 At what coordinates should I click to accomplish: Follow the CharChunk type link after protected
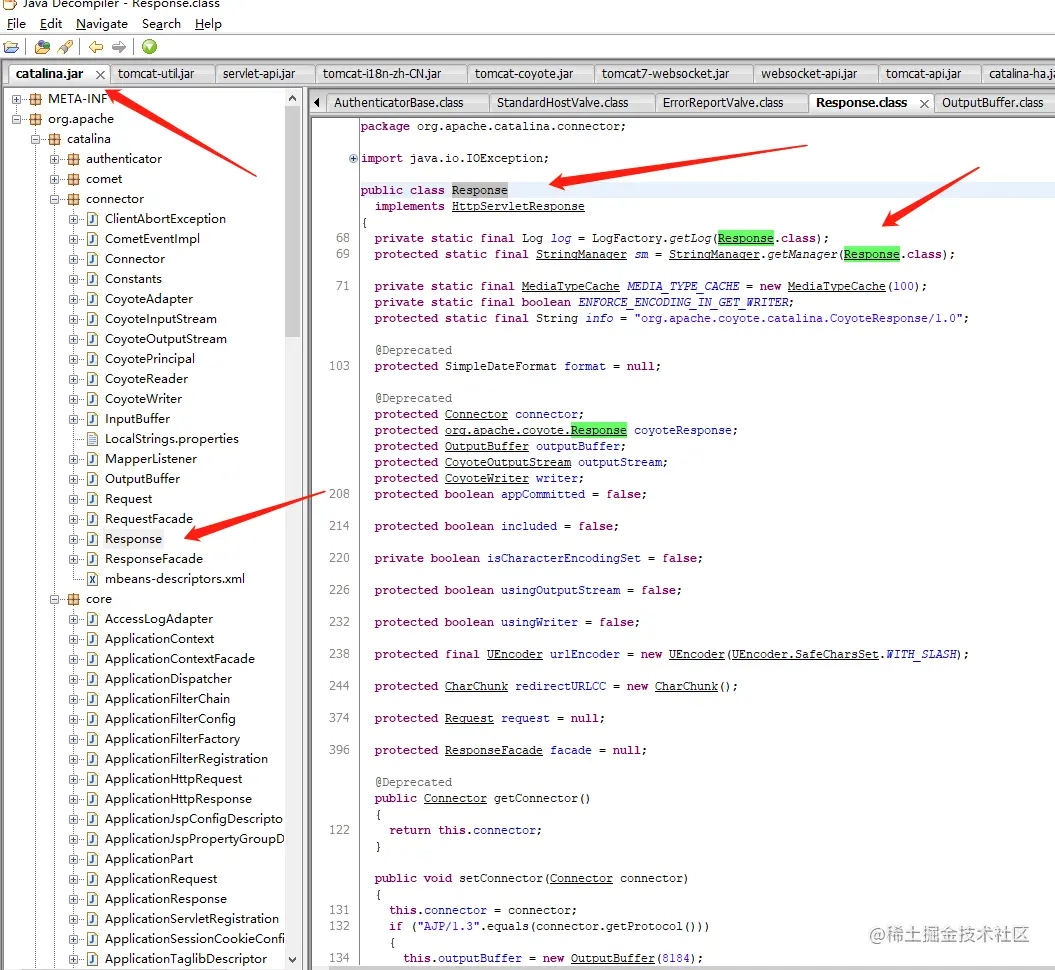[x=476, y=687]
